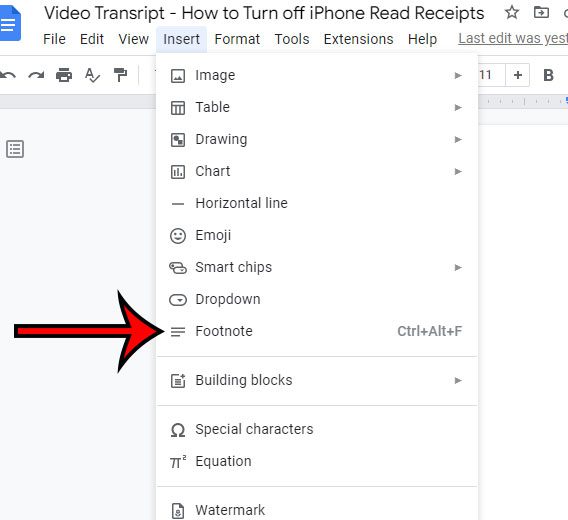Screen dimensions: 568x520
Task: Open the Google Docs home icon
Action: pos(10,23)
